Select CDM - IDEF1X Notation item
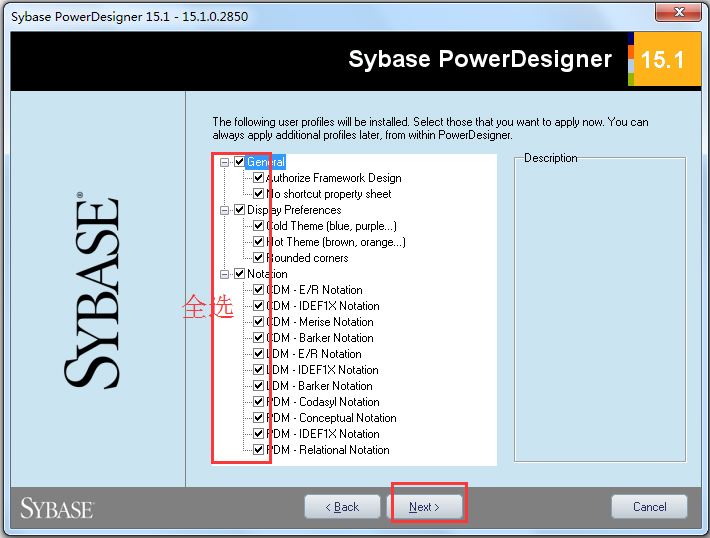Screen dimensions: 710x538 [x=323, y=306]
